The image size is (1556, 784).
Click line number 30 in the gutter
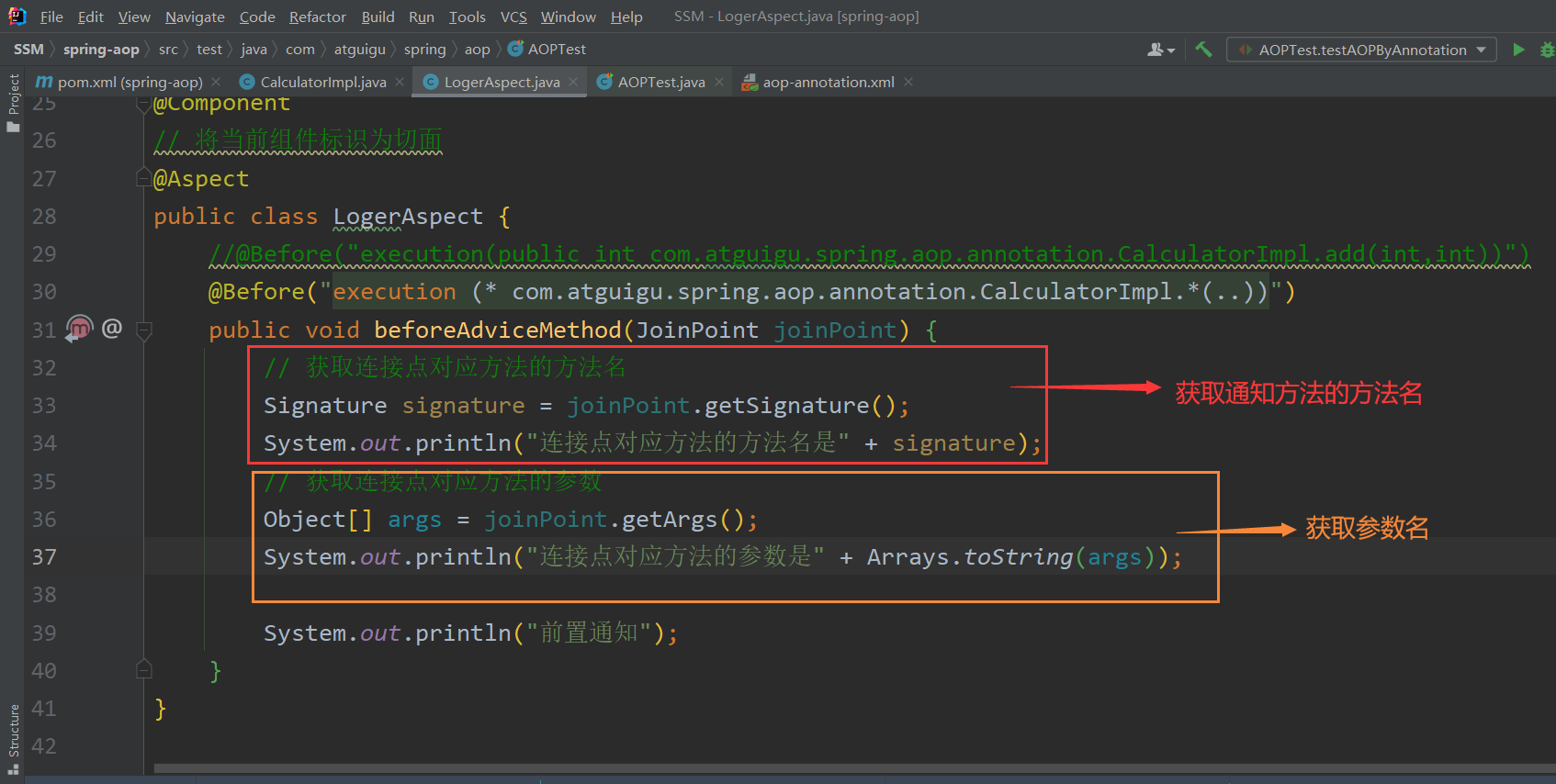click(44, 292)
